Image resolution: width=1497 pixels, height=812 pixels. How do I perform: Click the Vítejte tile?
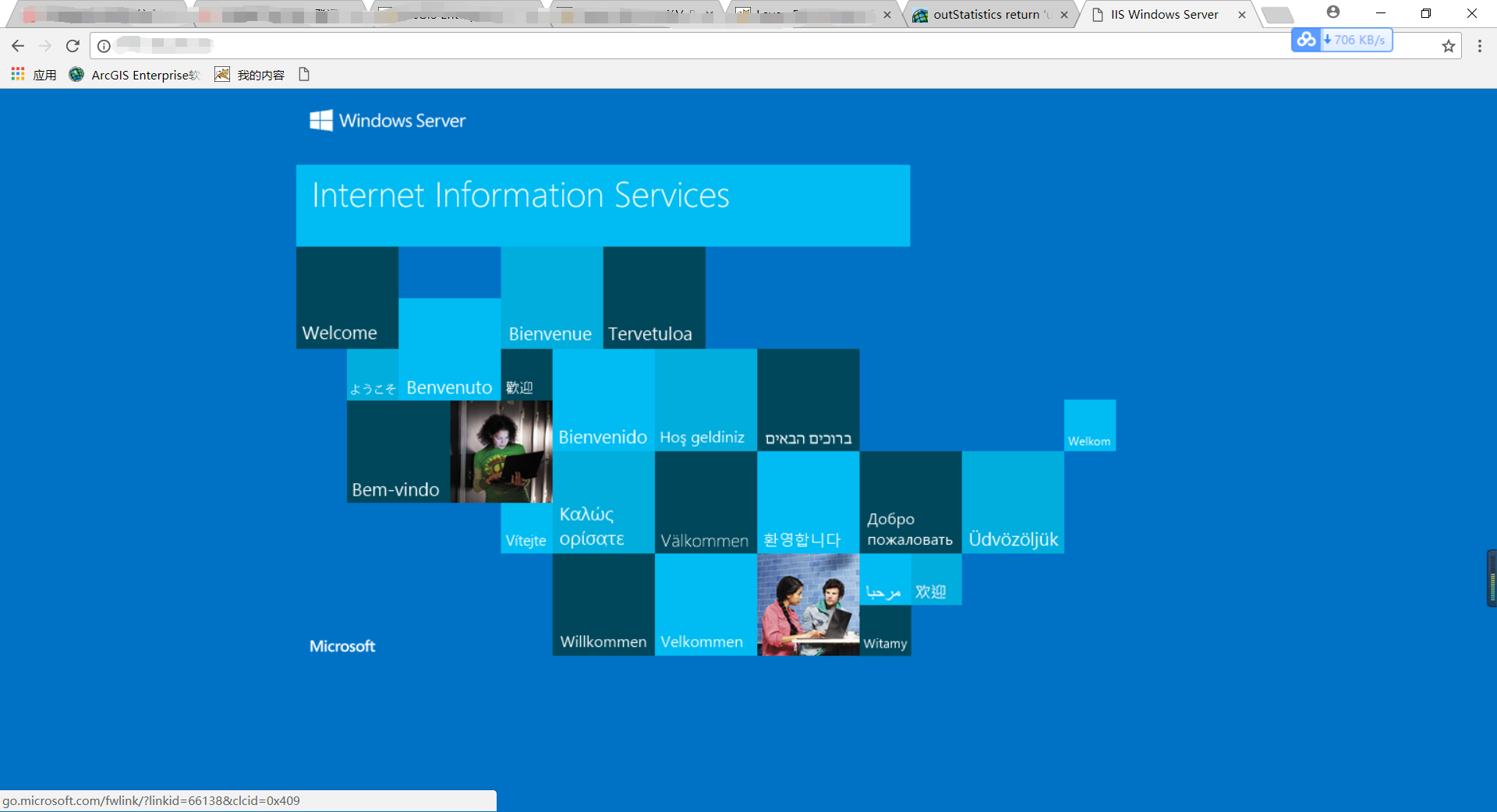click(526, 528)
